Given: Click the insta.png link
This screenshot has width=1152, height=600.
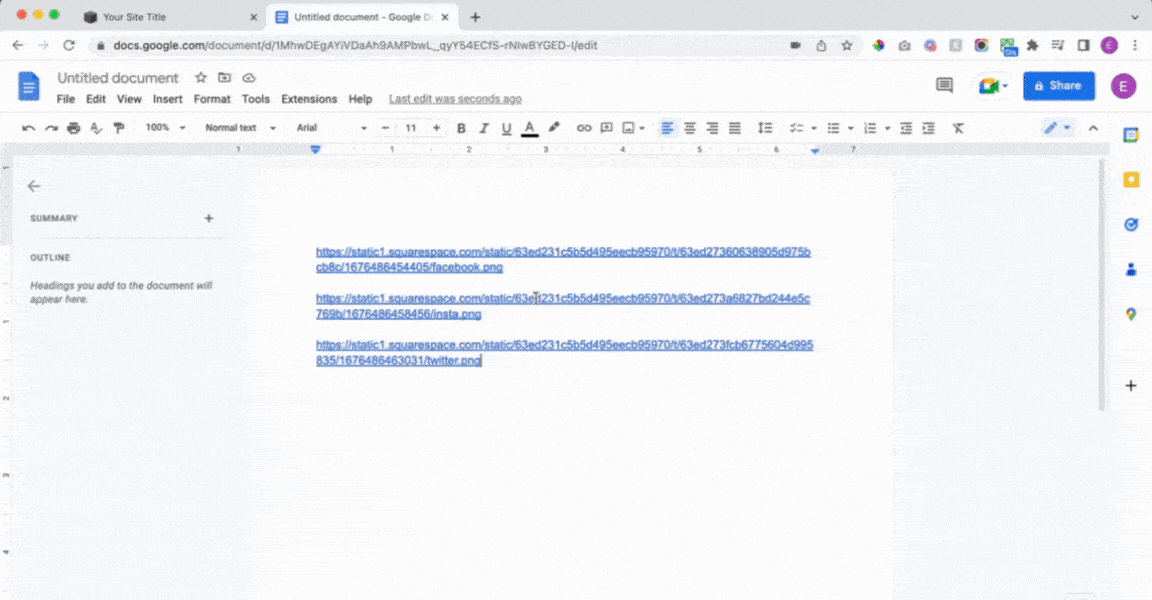Looking at the screenshot, I should point(563,306).
